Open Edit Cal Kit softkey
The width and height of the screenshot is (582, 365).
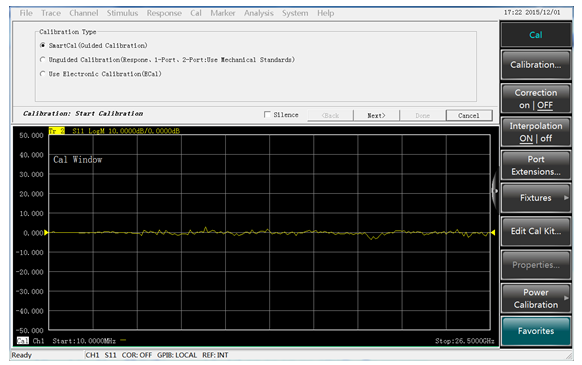click(536, 231)
